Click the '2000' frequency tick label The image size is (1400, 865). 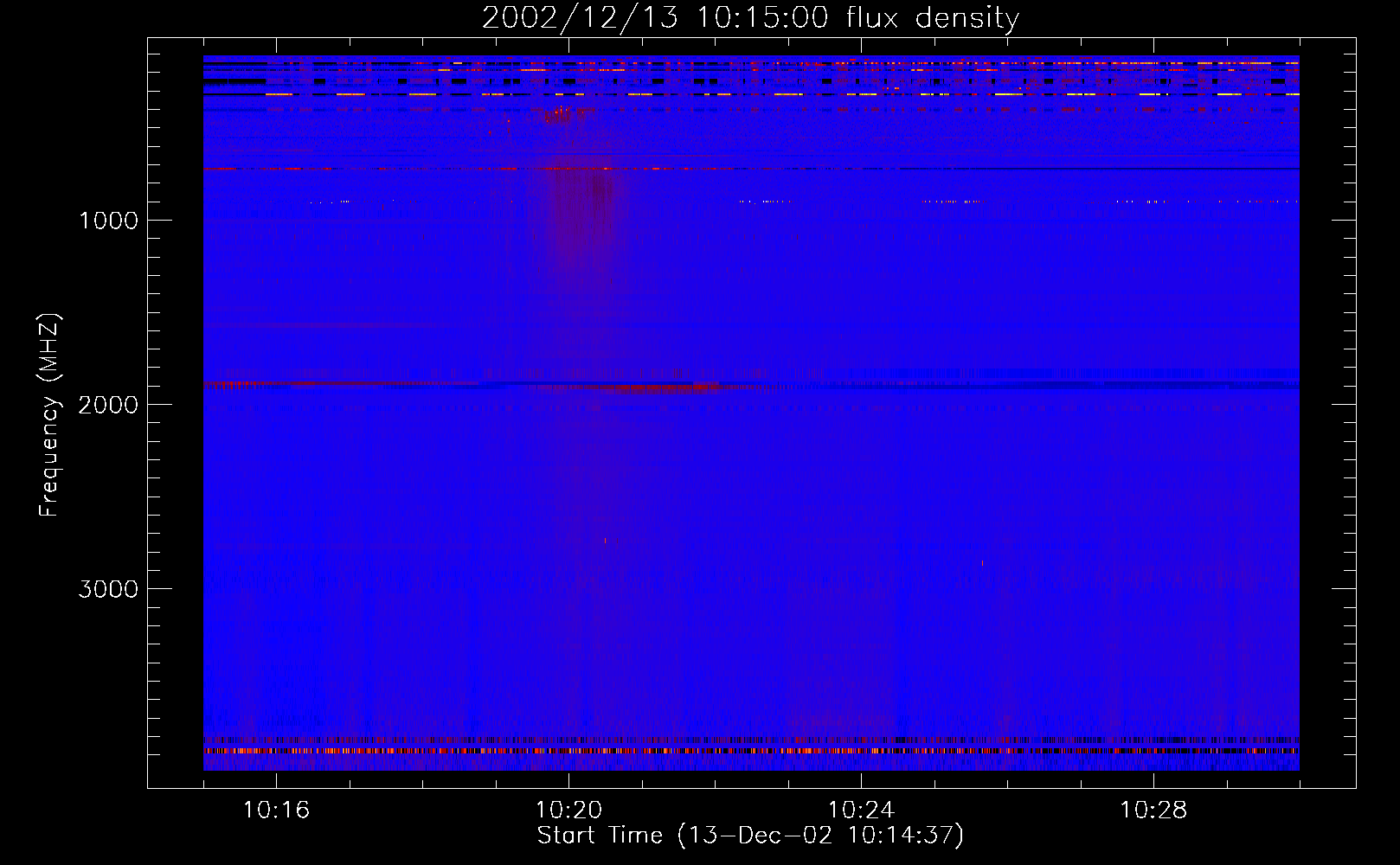click(108, 405)
